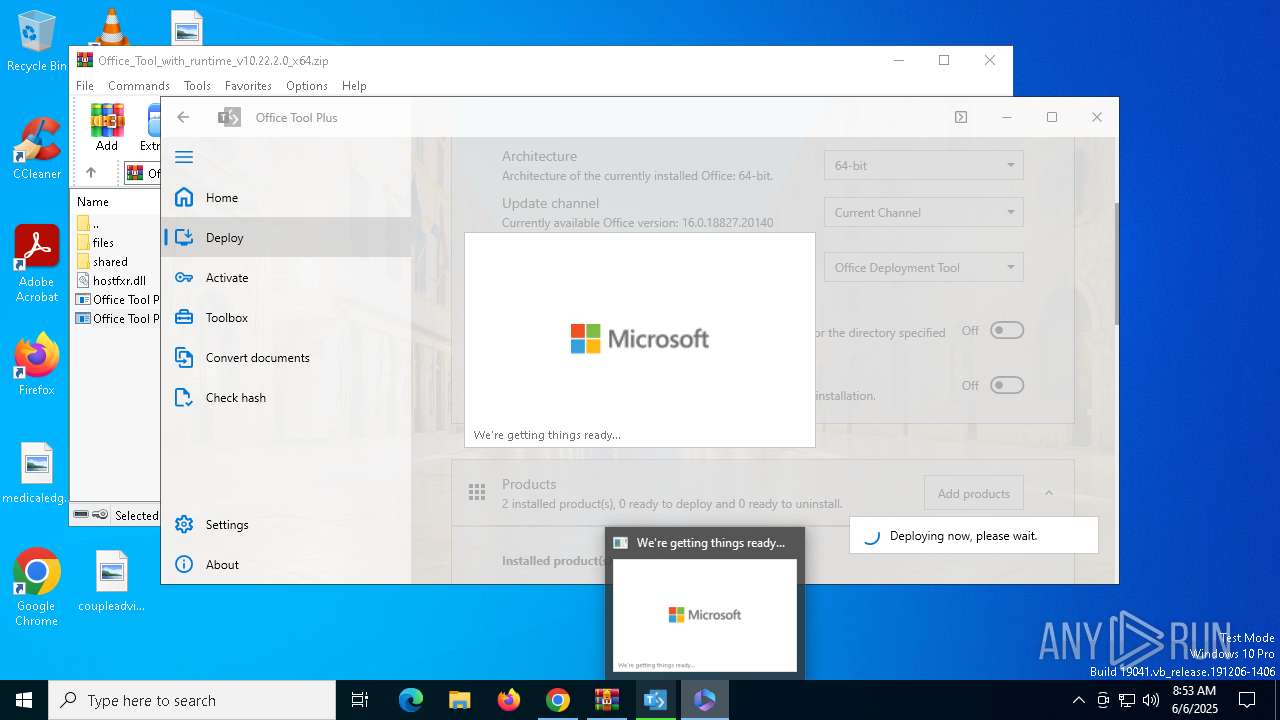The width and height of the screenshot is (1280, 720).
Task: Open the Check hash page
Action: (286, 397)
